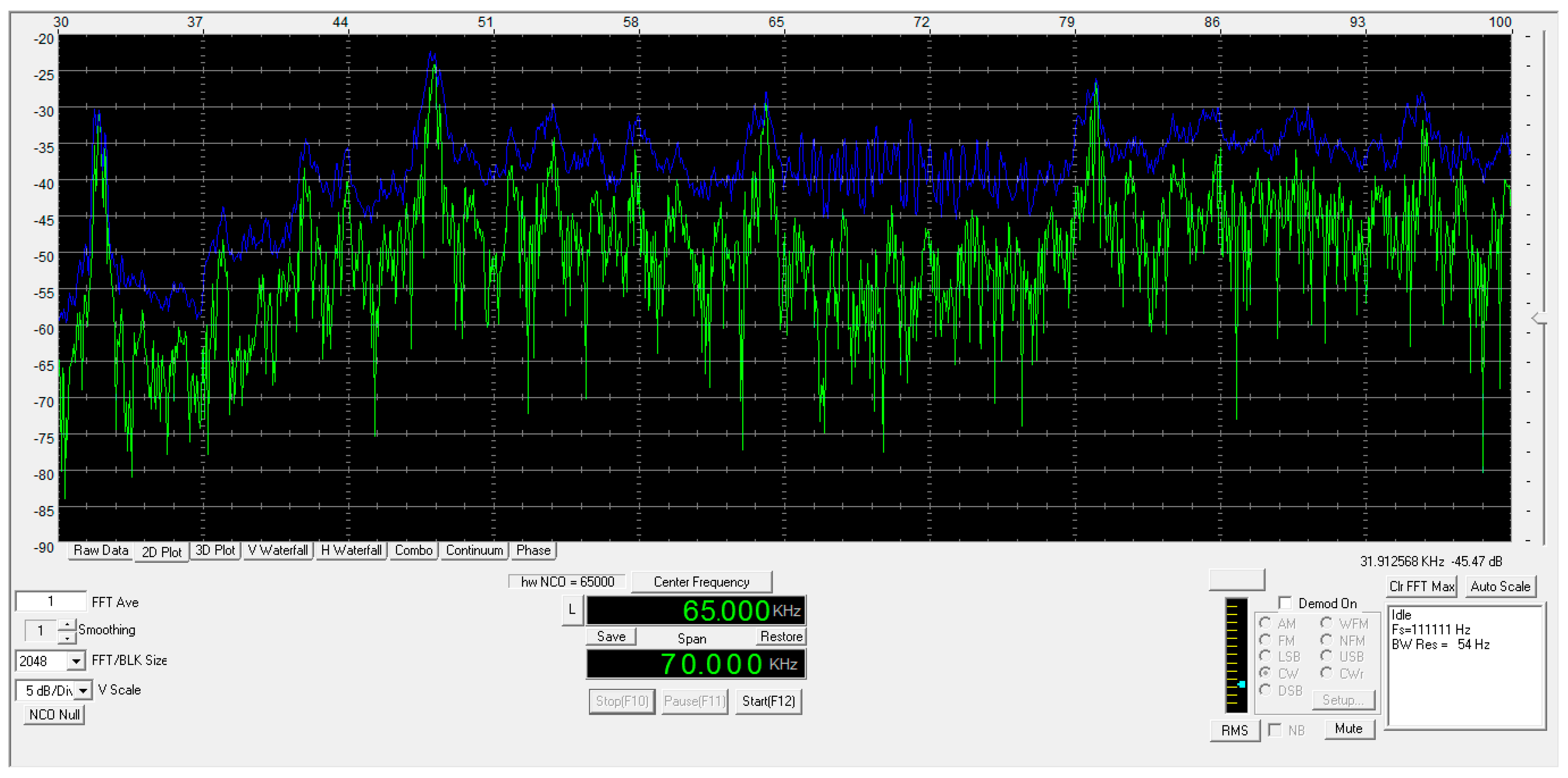
Task: Expand the V Scale dropdown
Action: (x=84, y=690)
